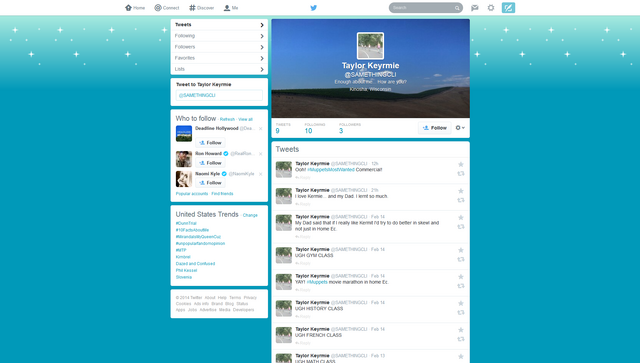Click the search magnifier icon
This screenshot has width=640, height=363.
(x=457, y=8)
